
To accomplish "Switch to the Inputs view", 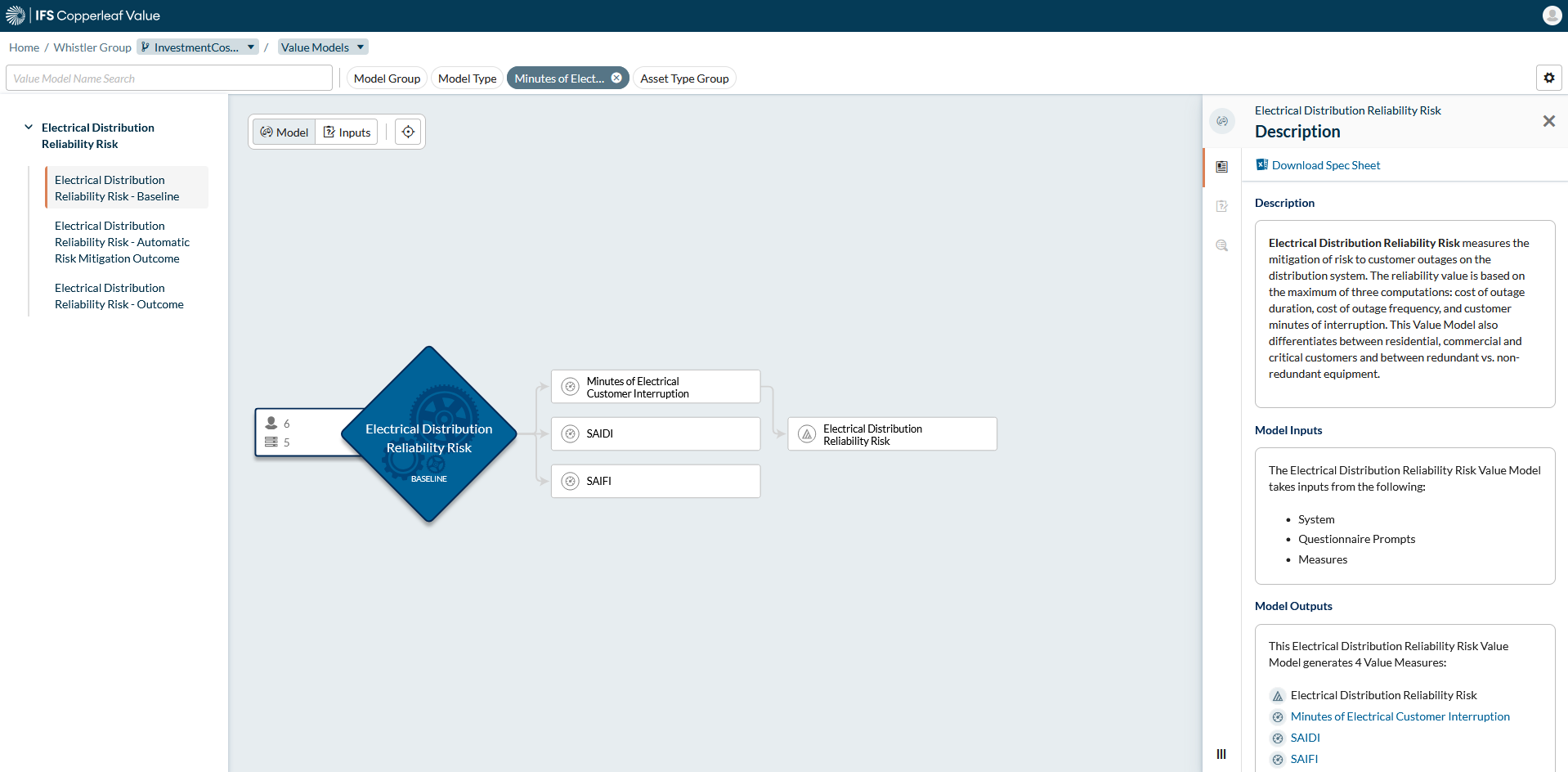I will point(347,132).
